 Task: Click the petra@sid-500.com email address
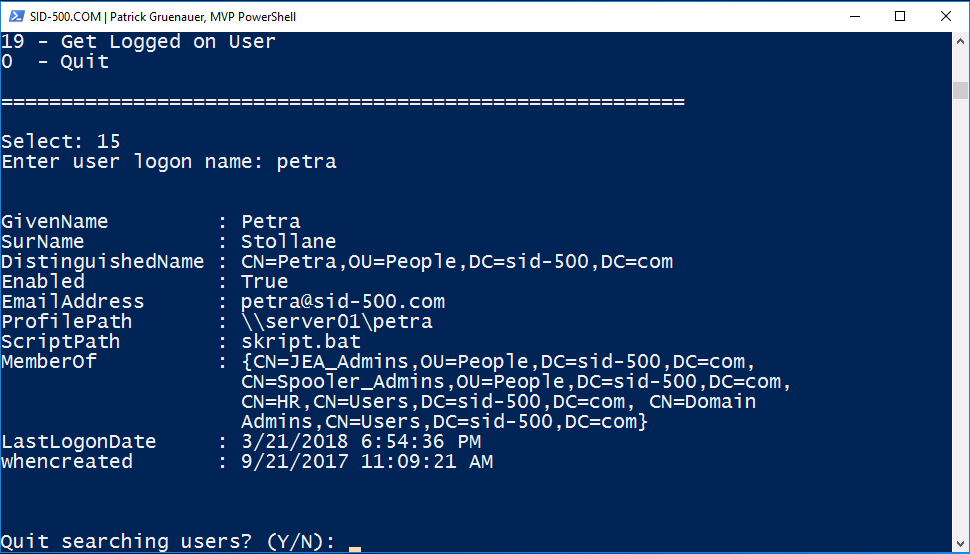[343, 302]
